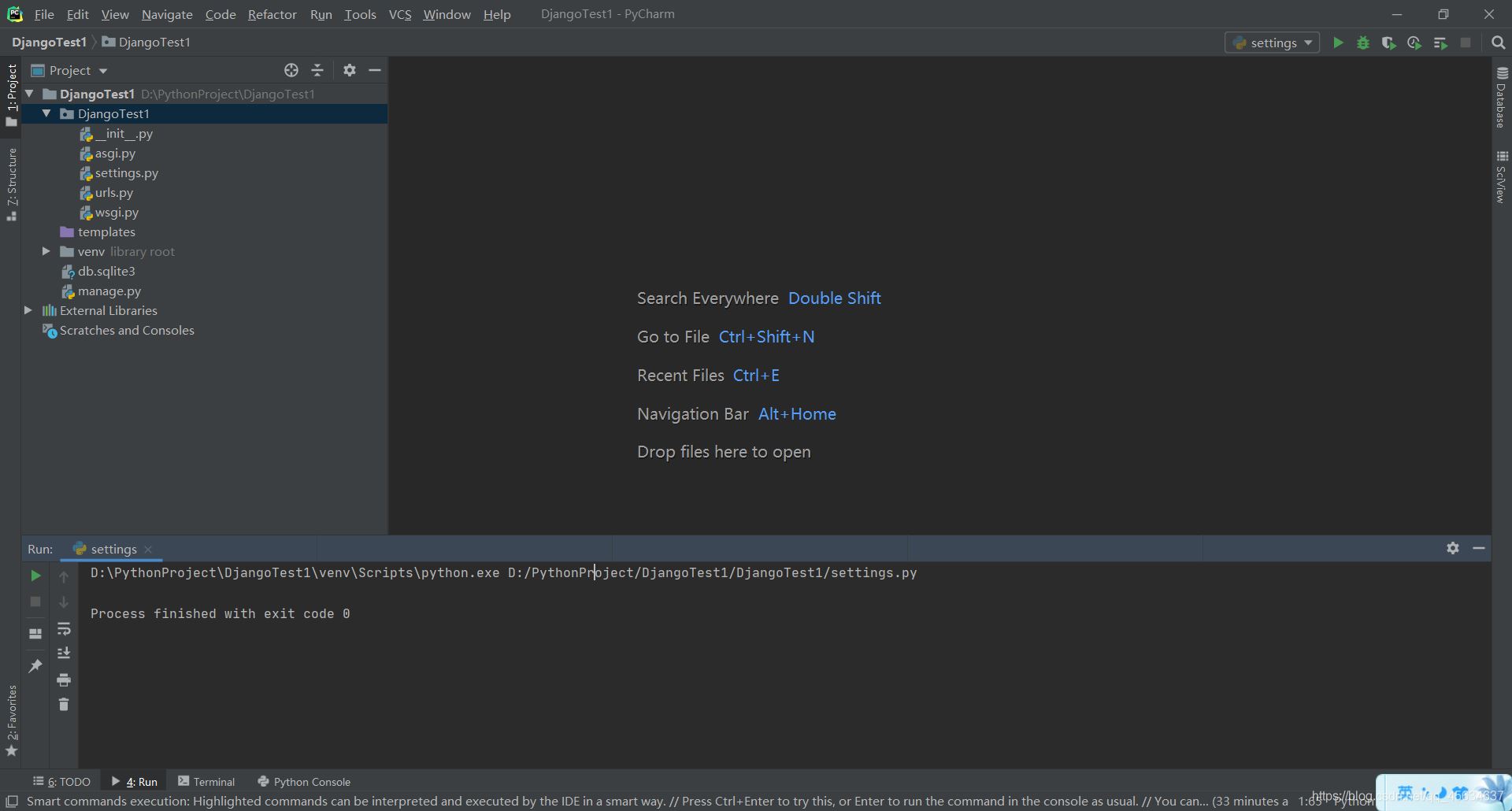The image size is (1512, 811).
Task: Pin the settings run tab
Action: tap(35, 666)
